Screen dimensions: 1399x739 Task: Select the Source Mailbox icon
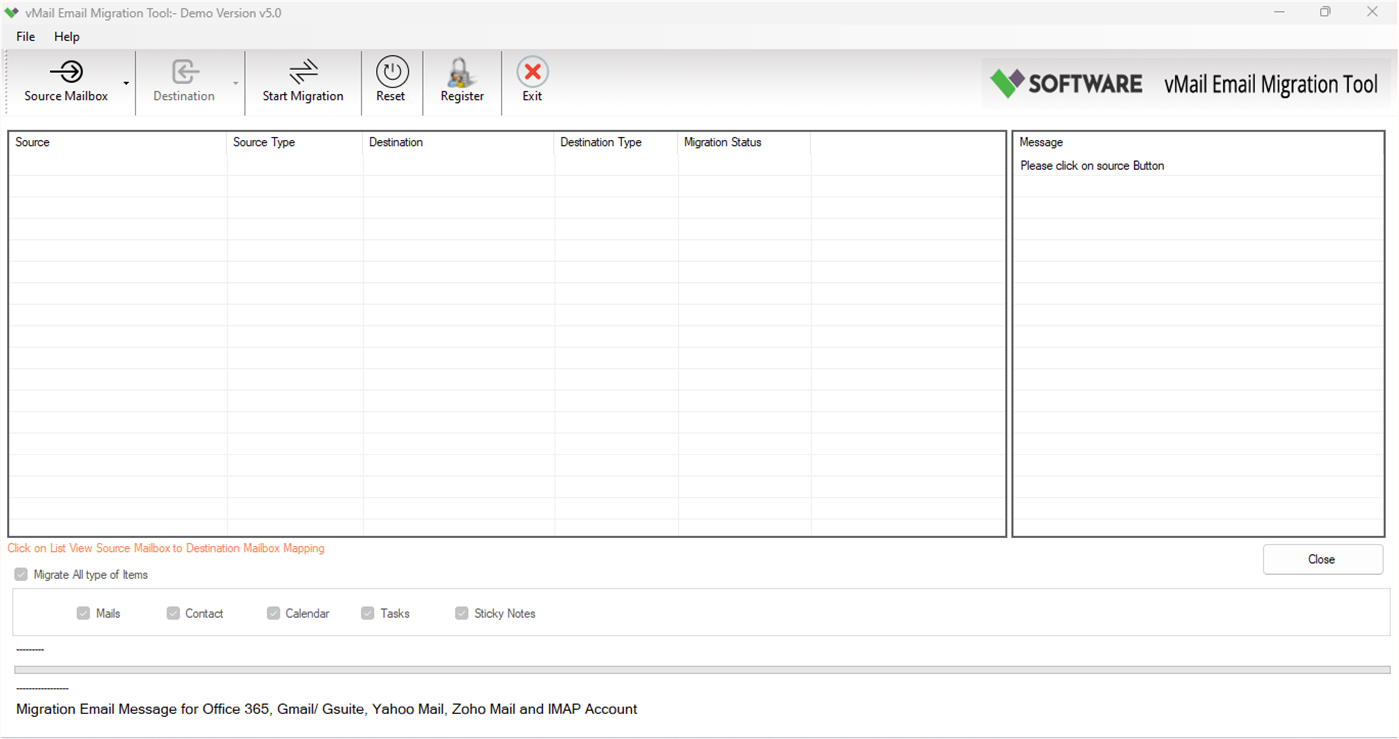click(x=66, y=80)
